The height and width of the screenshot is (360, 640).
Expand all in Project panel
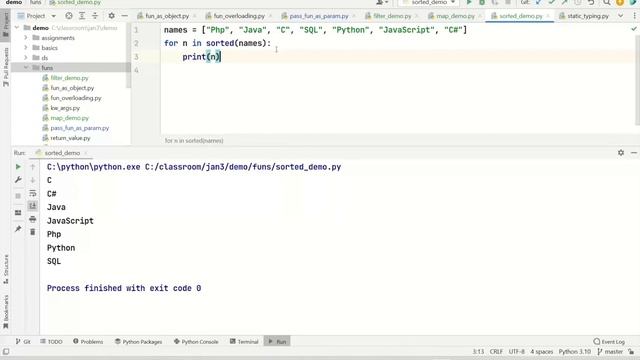(82, 16)
